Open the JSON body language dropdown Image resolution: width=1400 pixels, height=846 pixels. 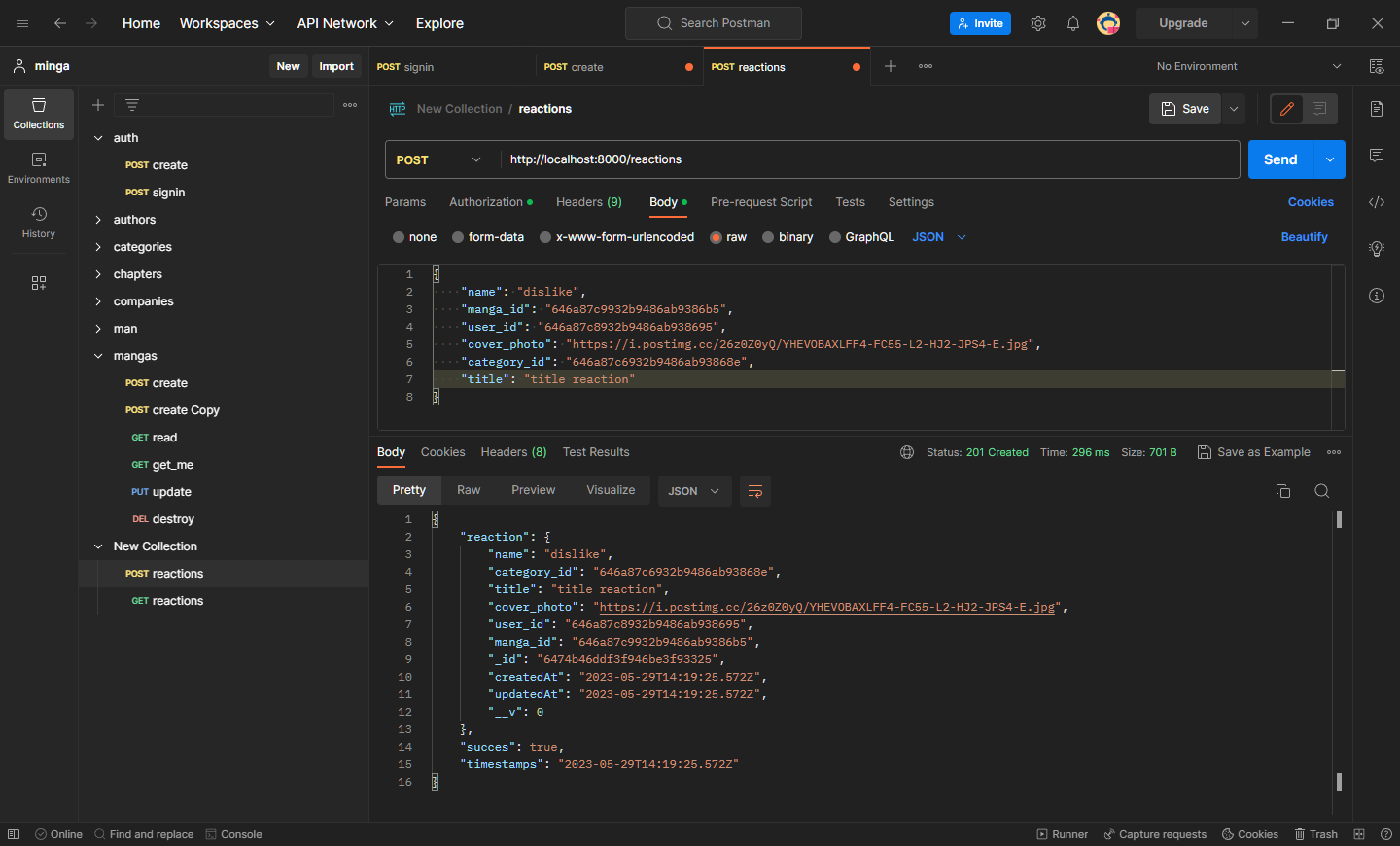pos(939,237)
